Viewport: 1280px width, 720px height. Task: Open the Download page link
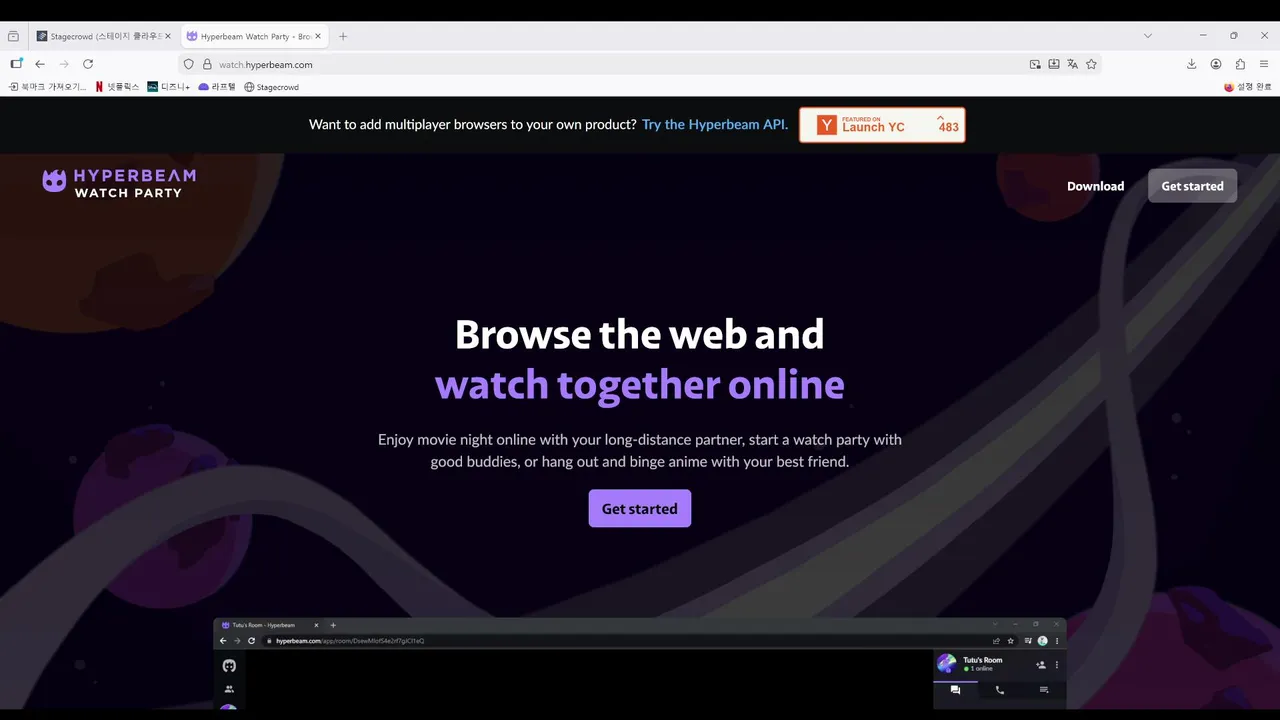pyautogui.click(x=1095, y=186)
